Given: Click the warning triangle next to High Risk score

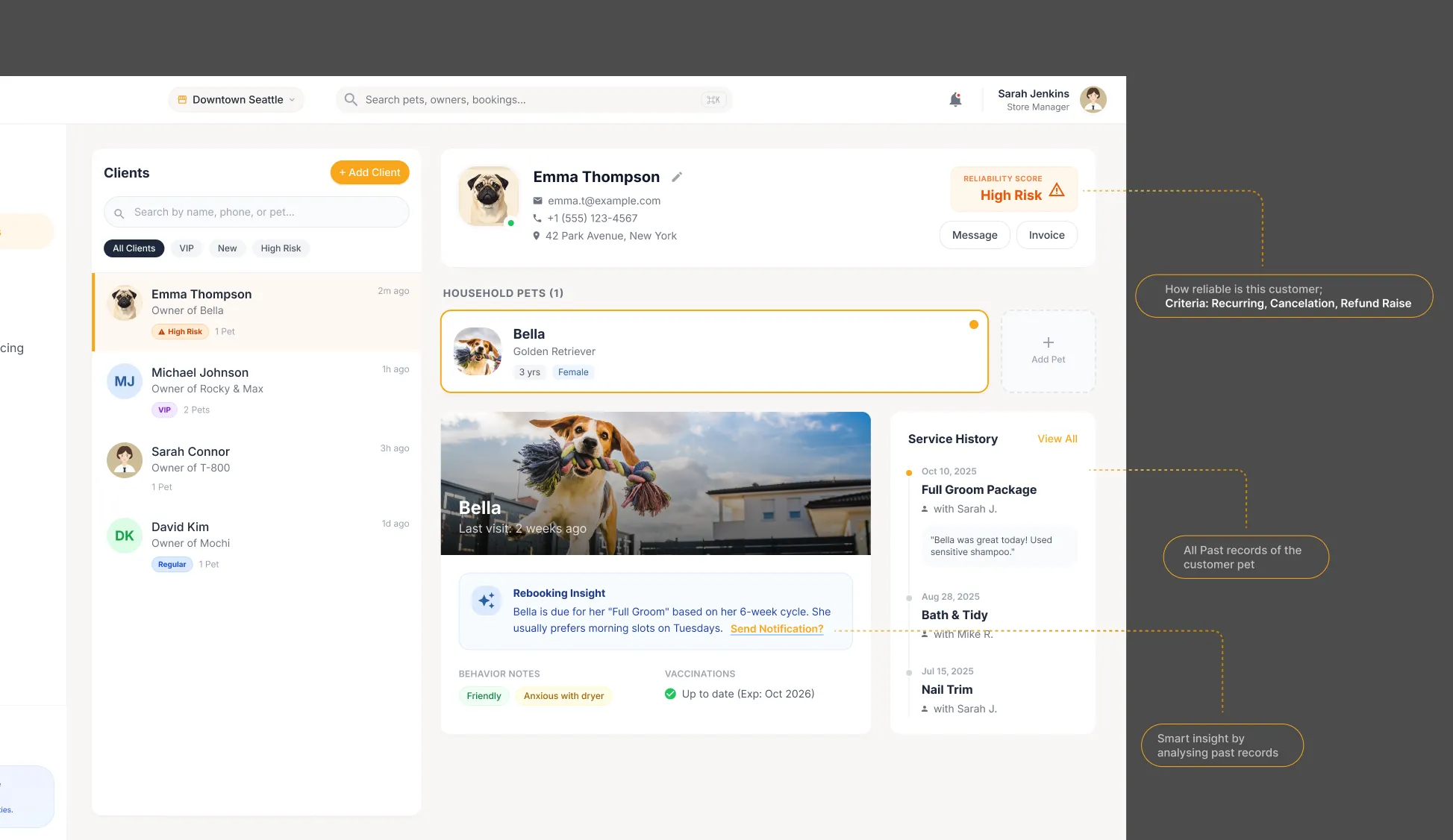Looking at the screenshot, I should pyautogui.click(x=1057, y=190).
